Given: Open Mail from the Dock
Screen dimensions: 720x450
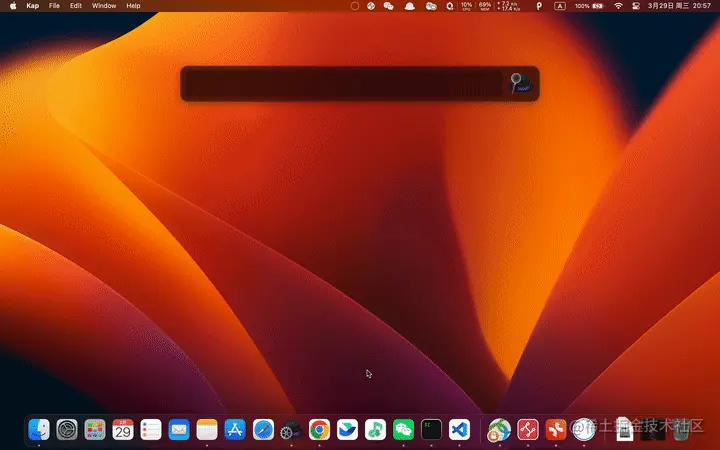Looking at the screenshot, I should coord(179,430).
